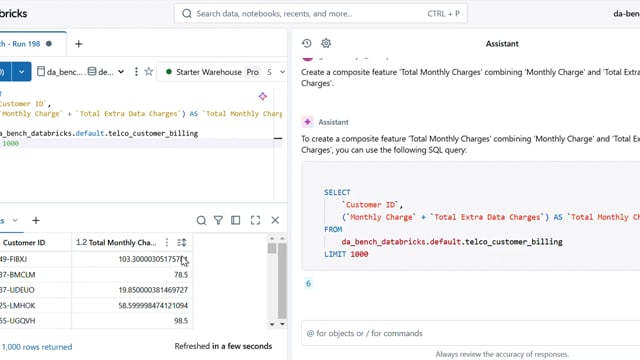The height and width of the screenshot is (360, 640).
Task: Sort the Total Monthly Charges column
Action: 182,242
